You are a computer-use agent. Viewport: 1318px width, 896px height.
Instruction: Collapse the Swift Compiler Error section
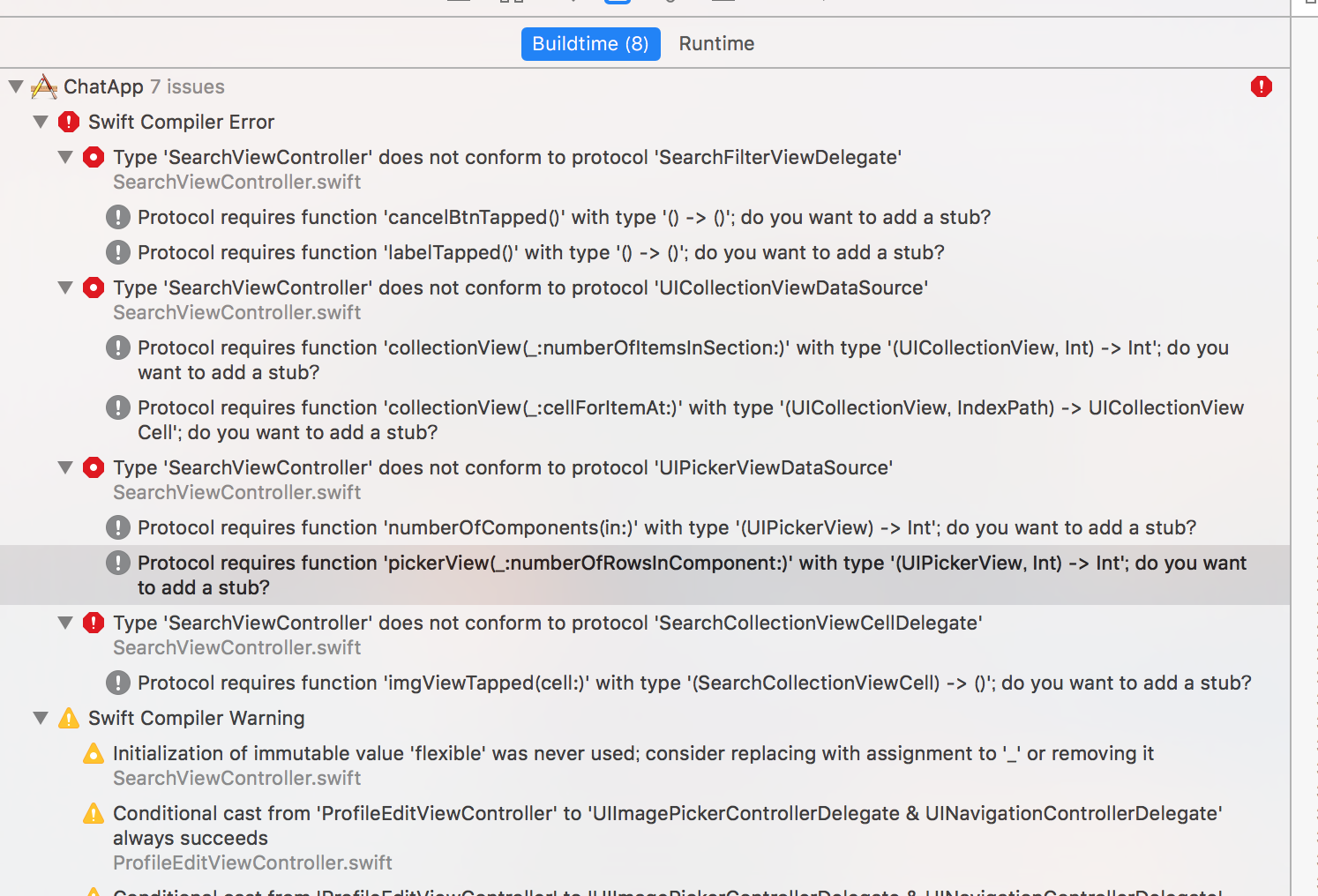41,122
